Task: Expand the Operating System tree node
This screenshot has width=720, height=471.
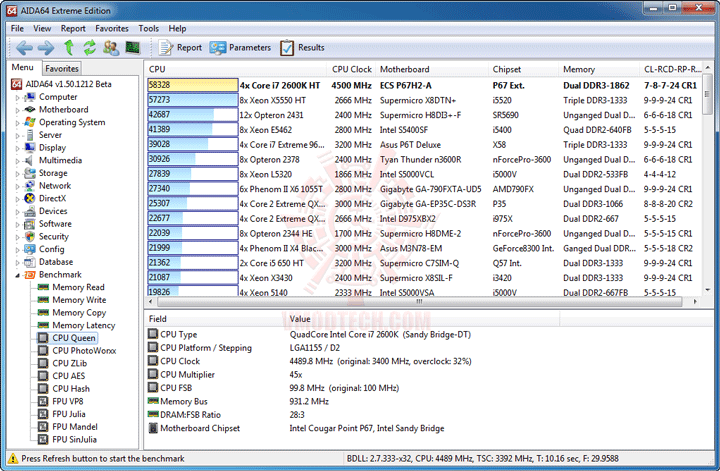Action: coord(17,123)
